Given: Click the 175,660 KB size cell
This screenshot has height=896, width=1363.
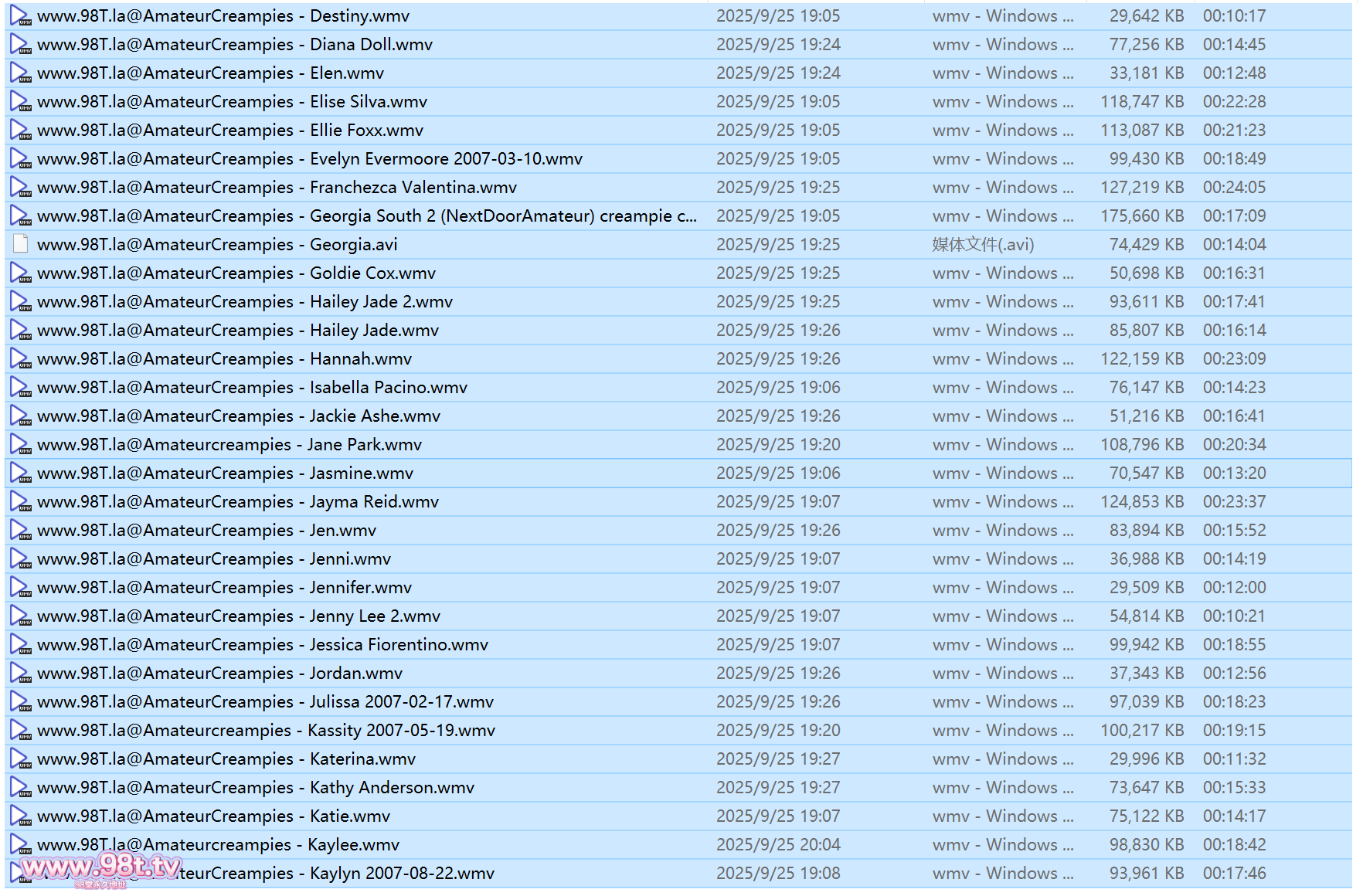Looking at the screenshot, I should pos(1141,216).
